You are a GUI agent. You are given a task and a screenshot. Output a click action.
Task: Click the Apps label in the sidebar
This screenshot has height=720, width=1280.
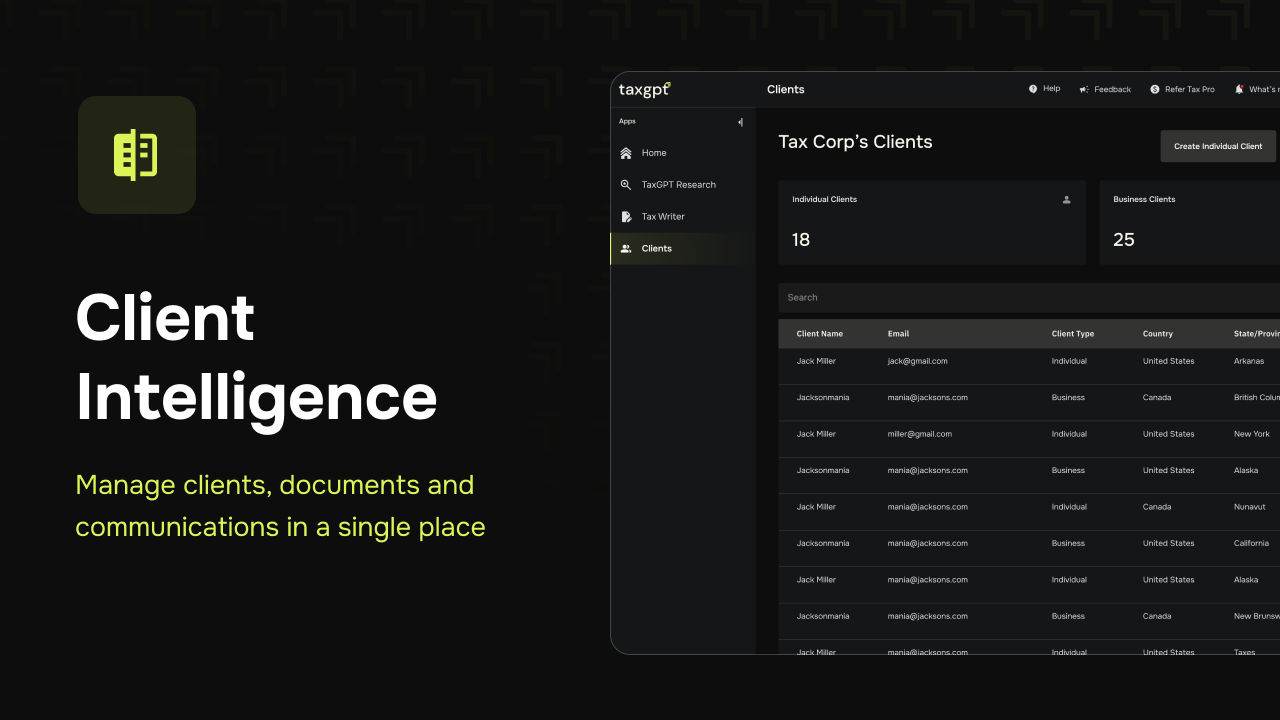(627, 121)
